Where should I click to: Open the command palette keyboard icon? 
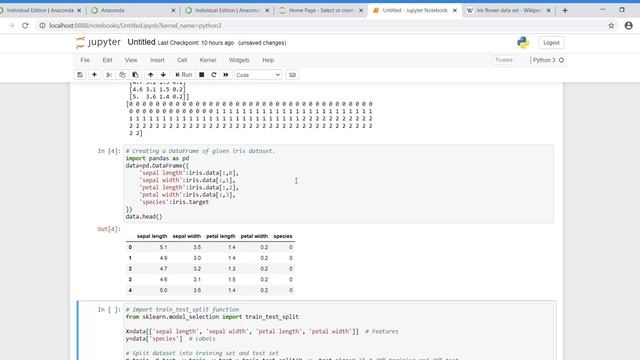coord(292,75)
